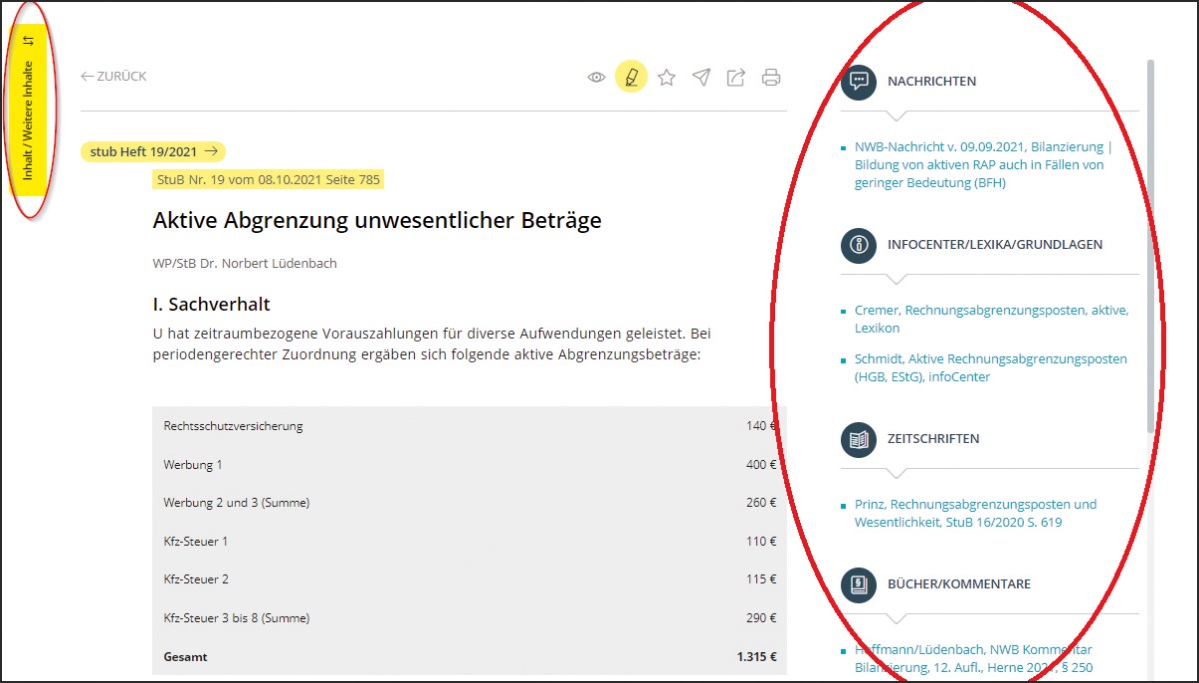Activate the yellow highlighter marker tool
The image size is (1199, 683).
[631, 76]
